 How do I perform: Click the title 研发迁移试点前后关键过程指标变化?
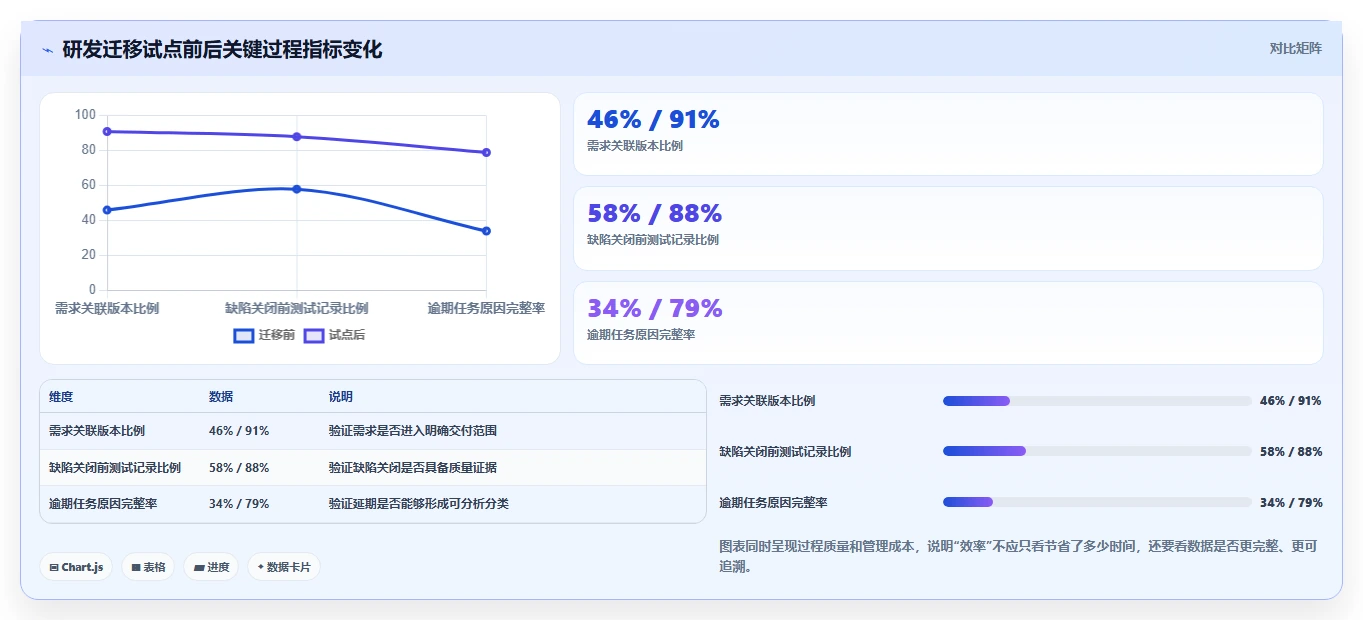click(x=222, y=50)
